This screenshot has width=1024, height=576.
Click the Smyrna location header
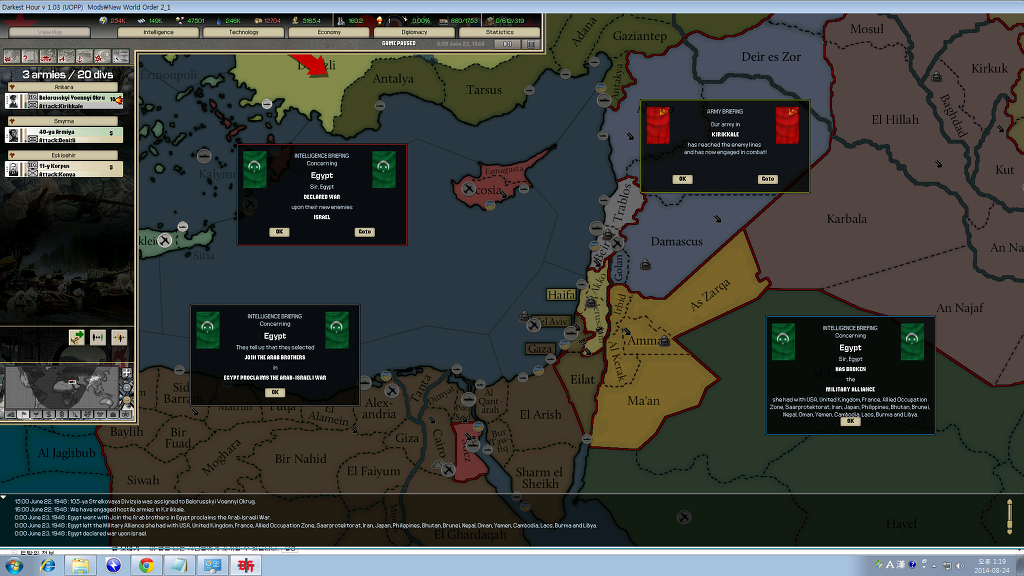pos(63,121)
